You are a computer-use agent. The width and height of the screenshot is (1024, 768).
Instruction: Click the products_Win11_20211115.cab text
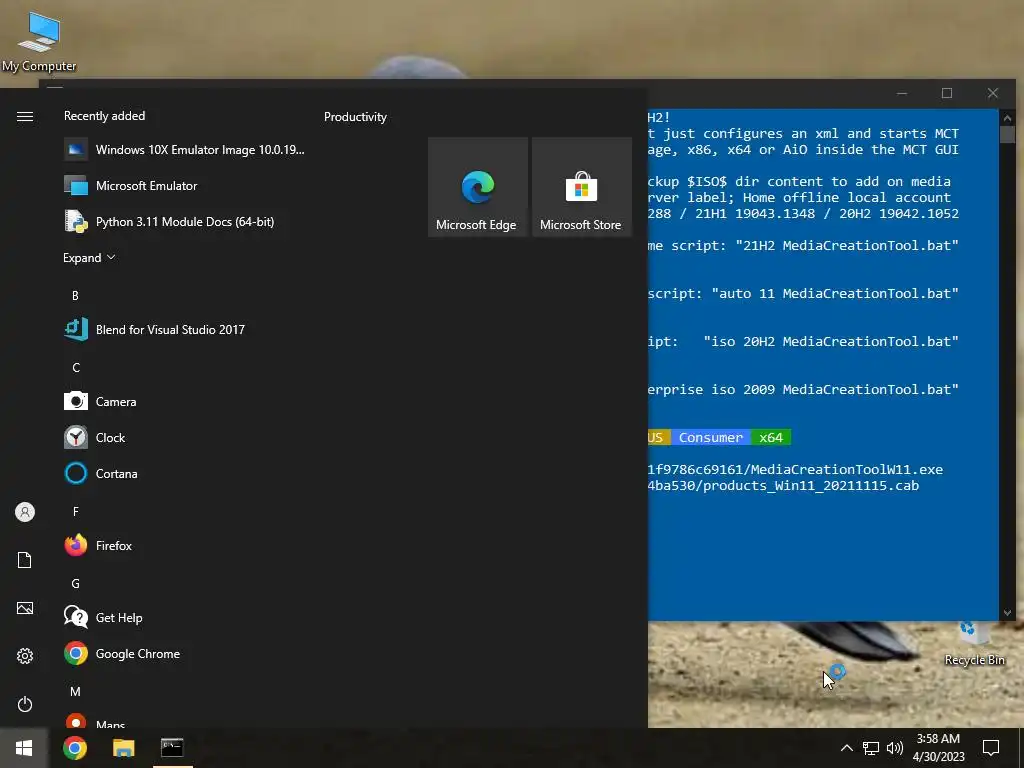point(811,486)
